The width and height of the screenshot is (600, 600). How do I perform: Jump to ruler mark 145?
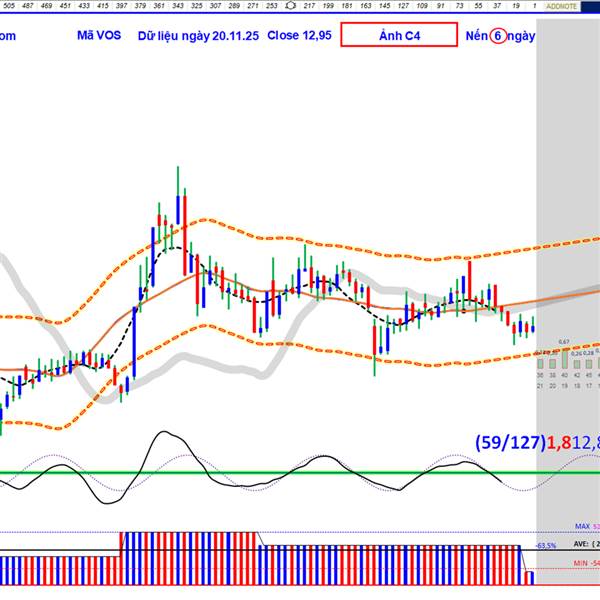pos(384,6)
